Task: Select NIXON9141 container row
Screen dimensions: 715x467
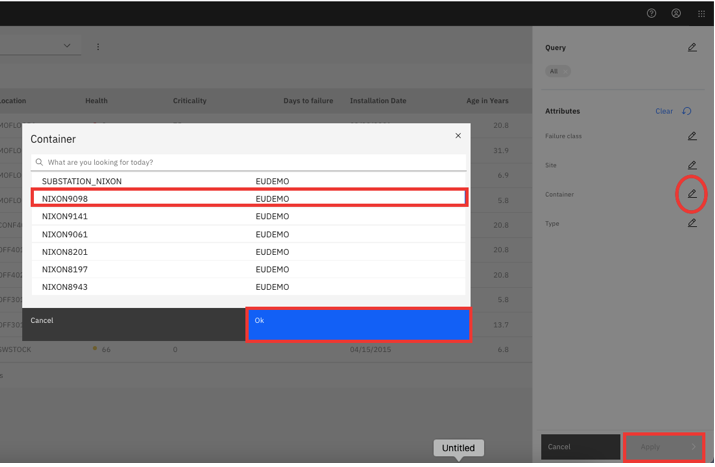Action: click(x=249, y=216)
